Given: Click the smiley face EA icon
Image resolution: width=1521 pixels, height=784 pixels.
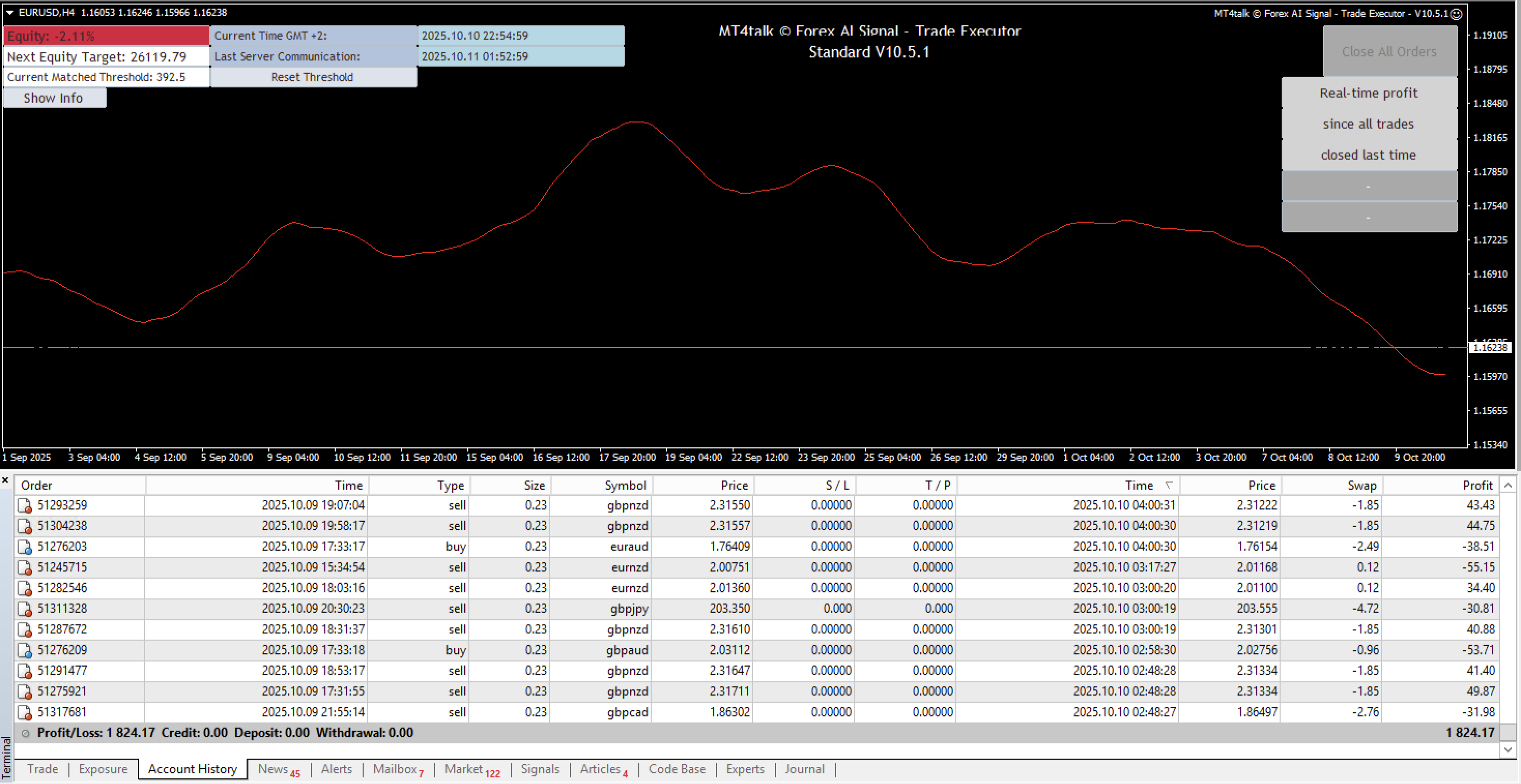Looking at the screenshot, I should click(1456, 13).
